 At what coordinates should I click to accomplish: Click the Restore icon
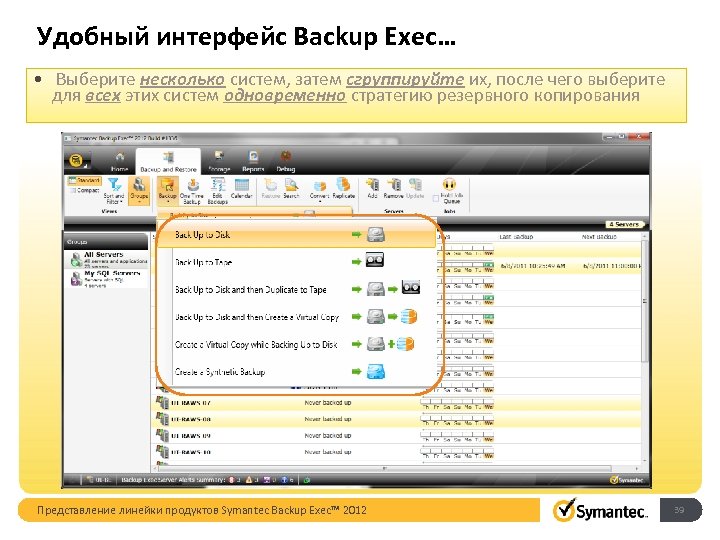pos(270,189)
